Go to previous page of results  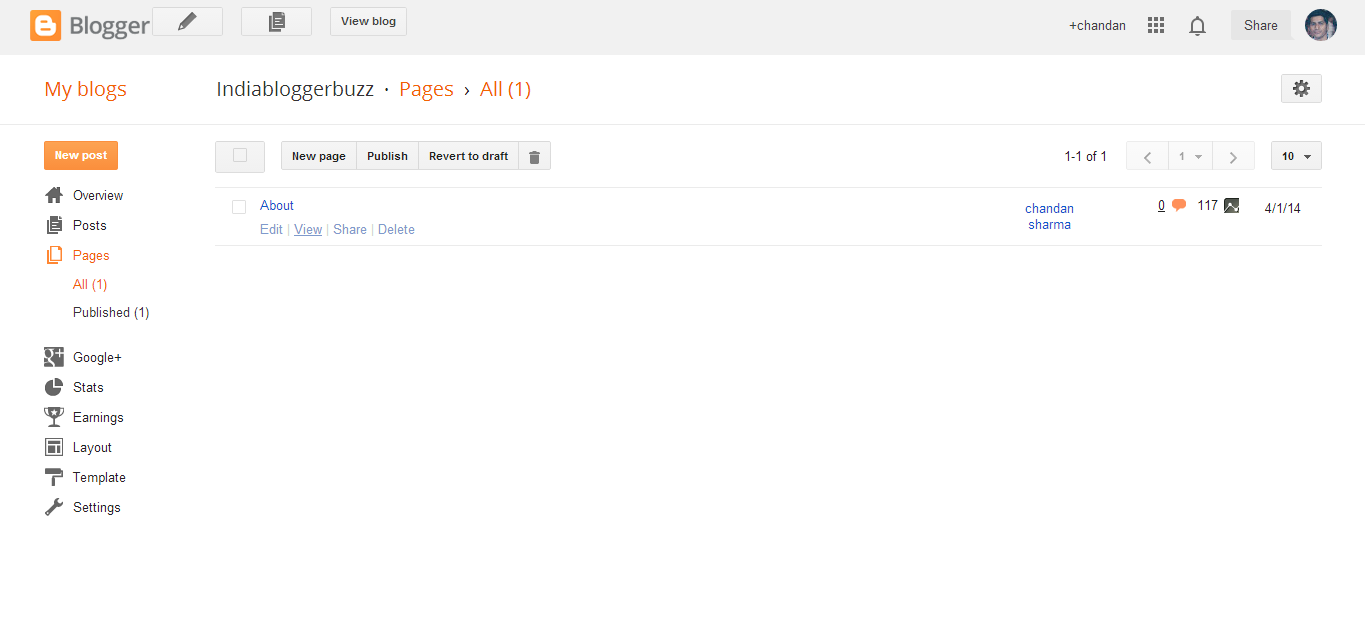tap(1147, 156)
